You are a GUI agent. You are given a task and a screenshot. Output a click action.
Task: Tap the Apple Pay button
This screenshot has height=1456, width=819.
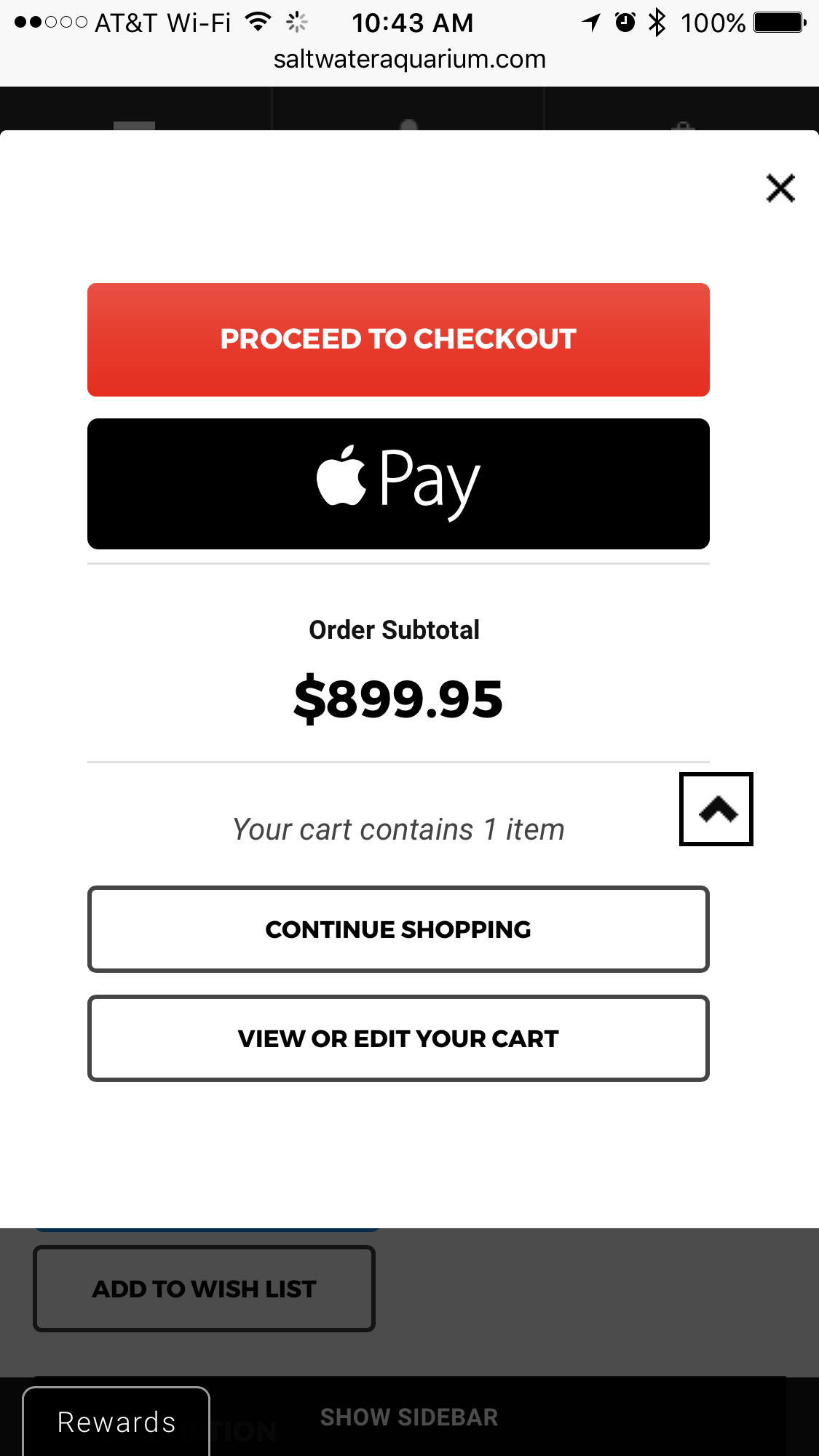click(x=398, y=484)
